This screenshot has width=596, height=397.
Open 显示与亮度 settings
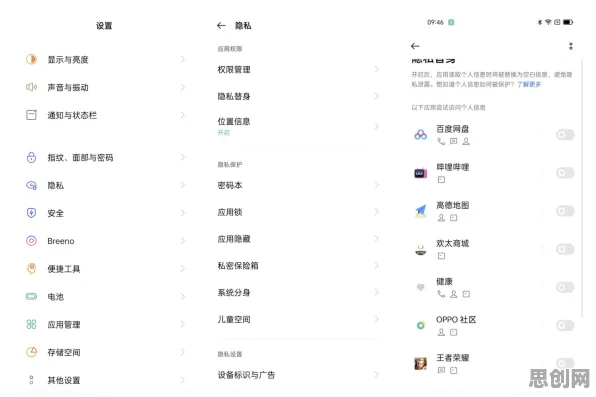click(x=106, y=59)
